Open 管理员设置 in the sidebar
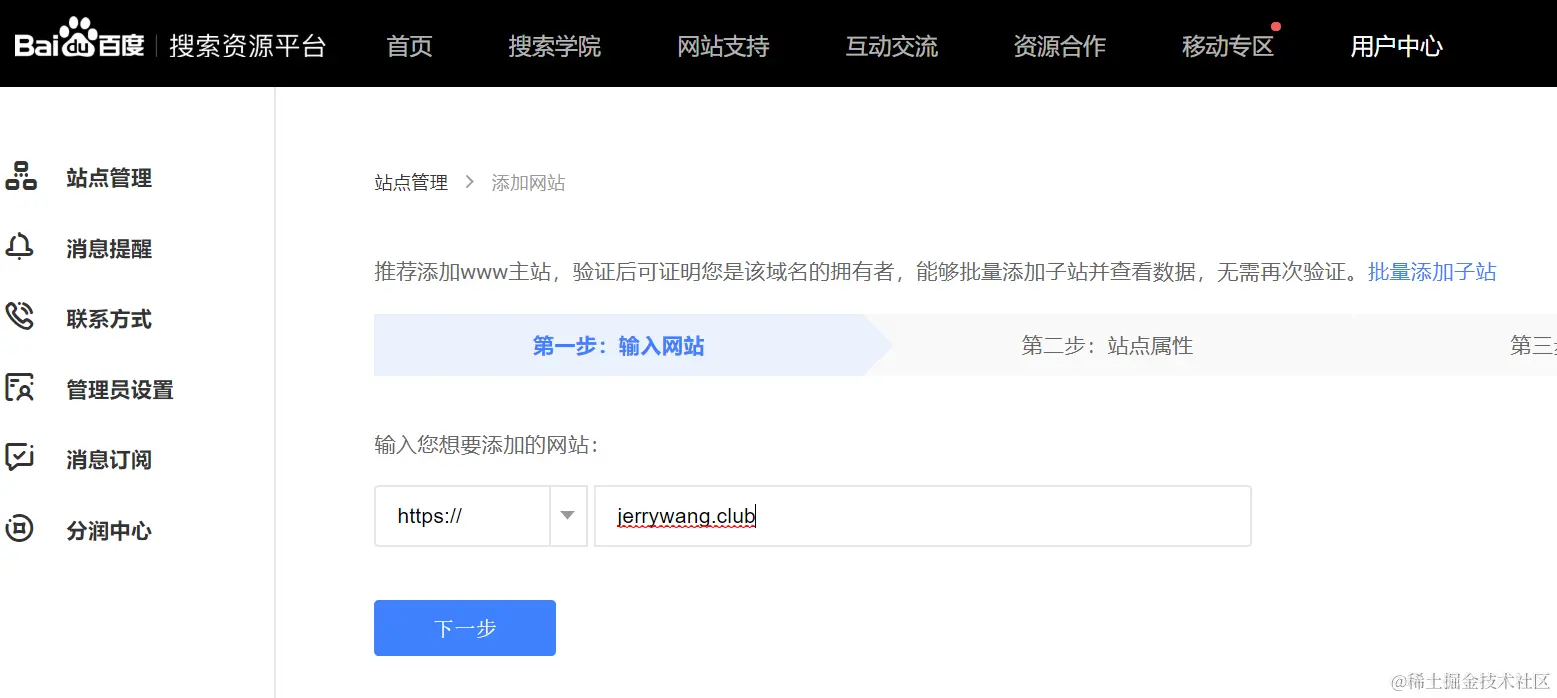The image size is (1557, 698). [x=120, y=390]
